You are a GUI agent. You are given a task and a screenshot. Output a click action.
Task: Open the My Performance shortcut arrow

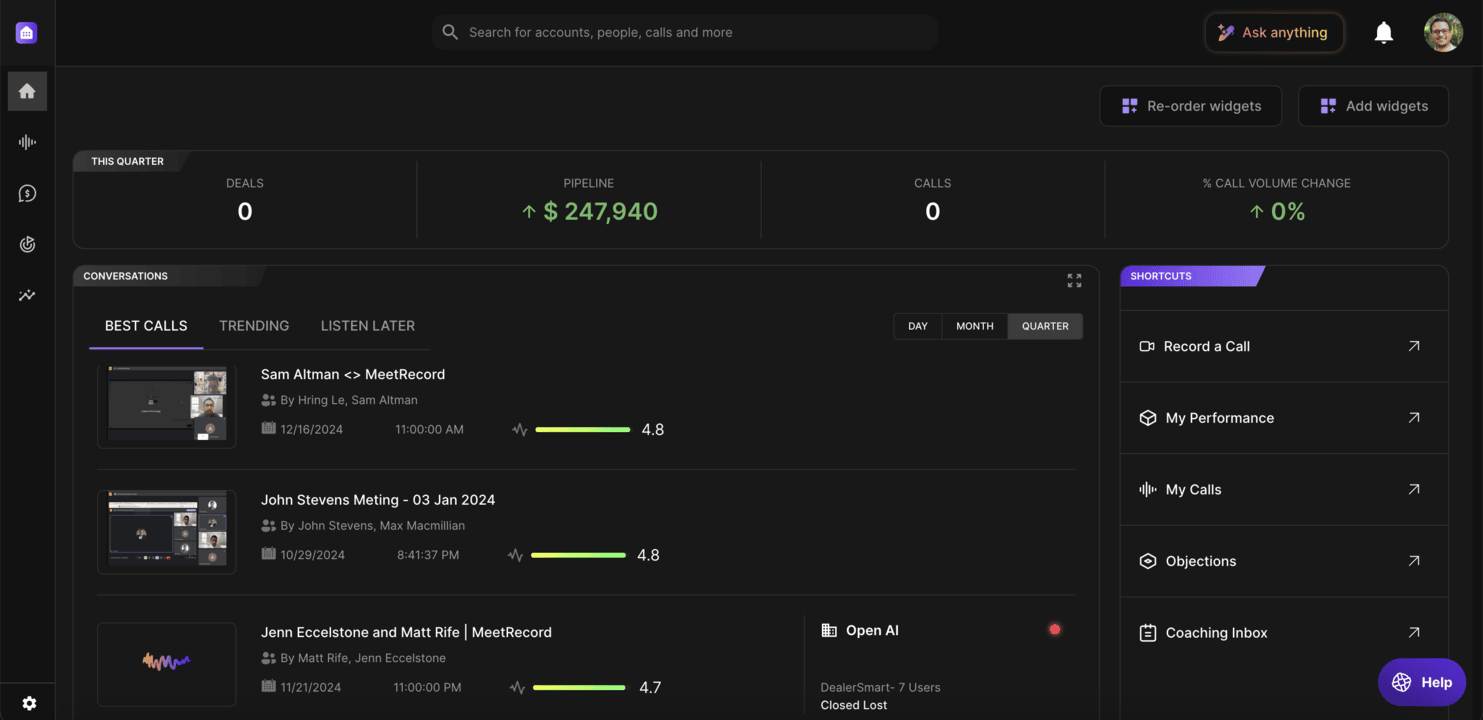tap(1413, 418)
